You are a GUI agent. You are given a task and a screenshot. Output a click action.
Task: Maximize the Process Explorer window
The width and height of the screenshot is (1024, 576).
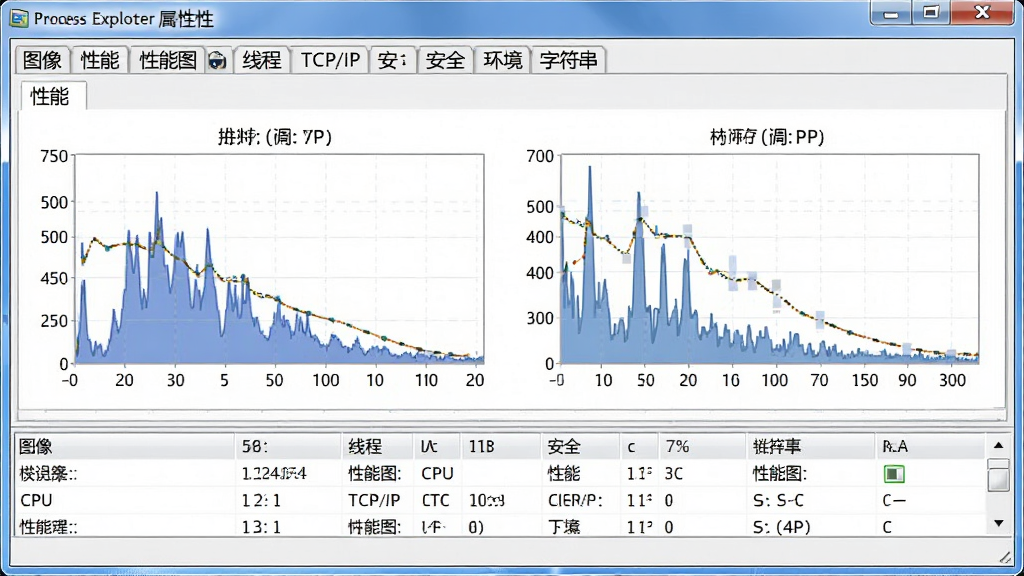pos(930,13)
